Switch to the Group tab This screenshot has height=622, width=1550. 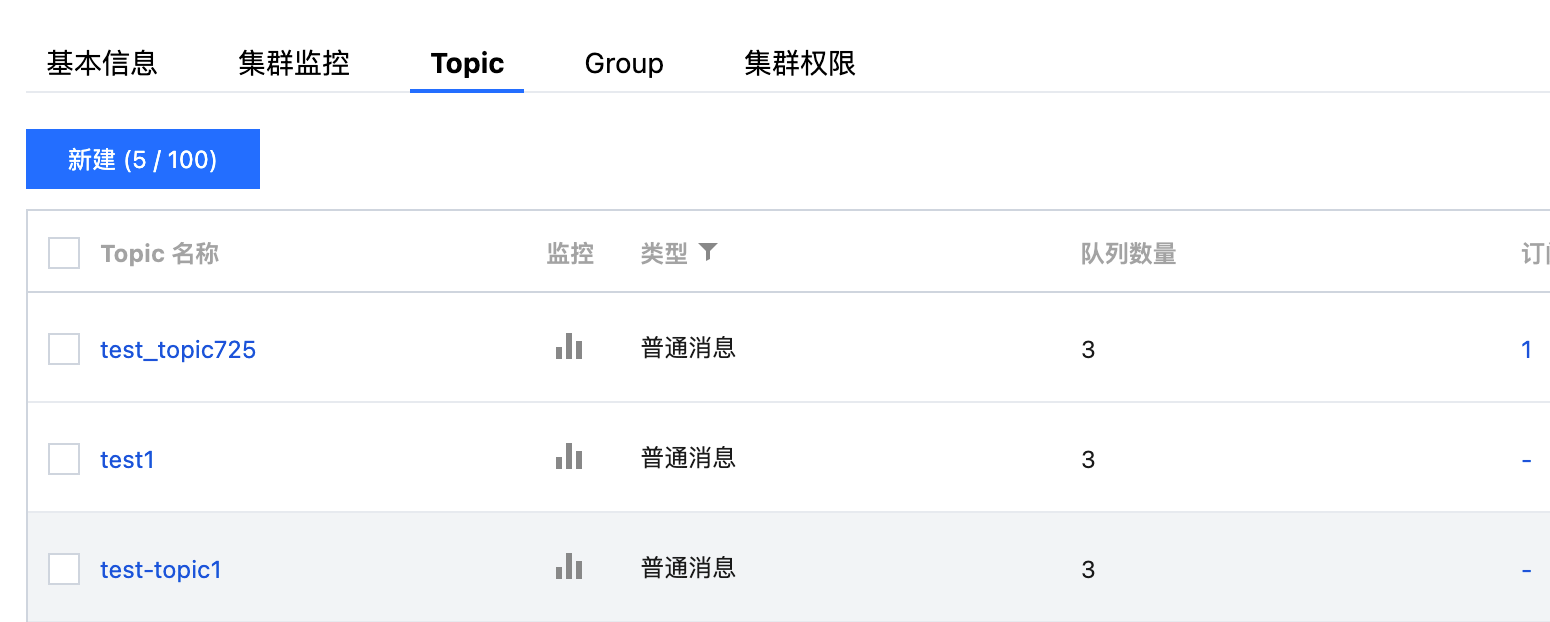tap(623, 63)
